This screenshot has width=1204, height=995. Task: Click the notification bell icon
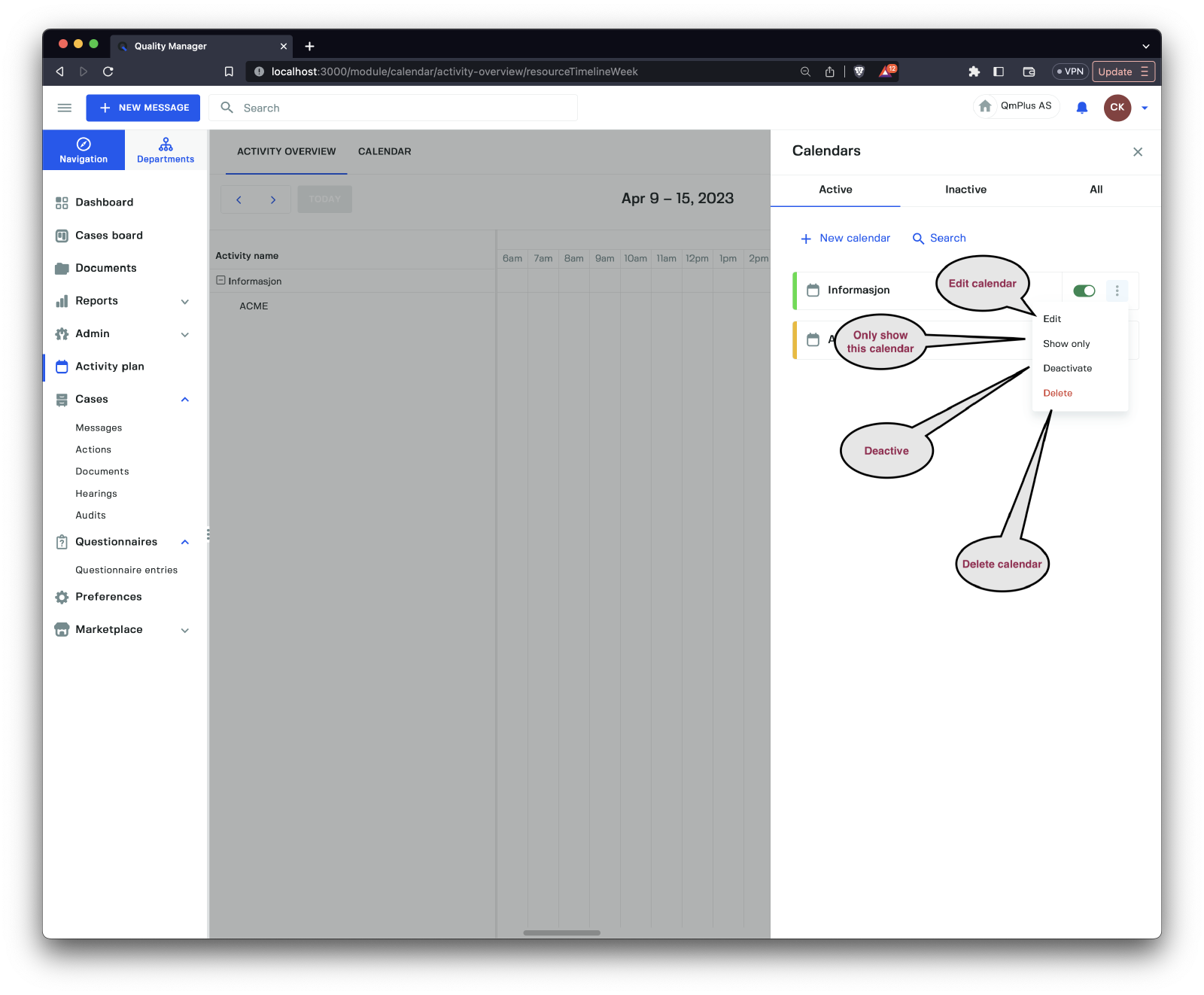[1081, 108]
